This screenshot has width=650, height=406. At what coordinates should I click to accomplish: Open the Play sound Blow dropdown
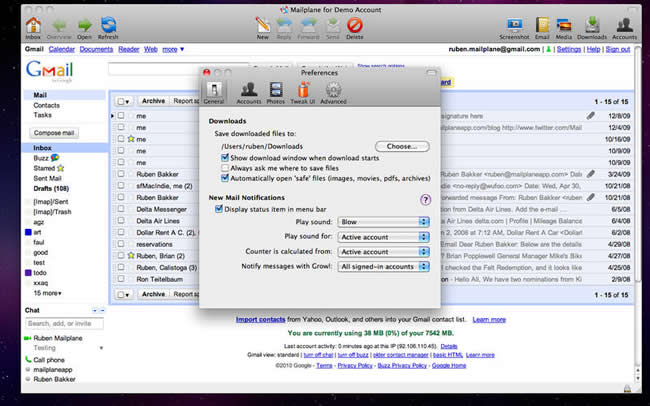pyautogui.click(x=383, y=222)
